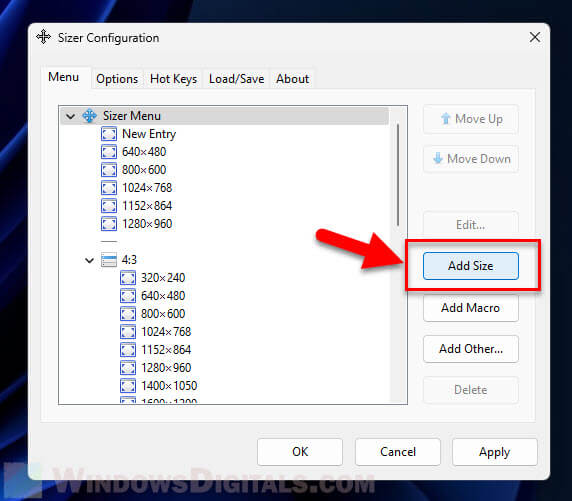The image size is (572, 501).
Task: Click the icon beside top-level 800×600
Action: click(109, 170)
